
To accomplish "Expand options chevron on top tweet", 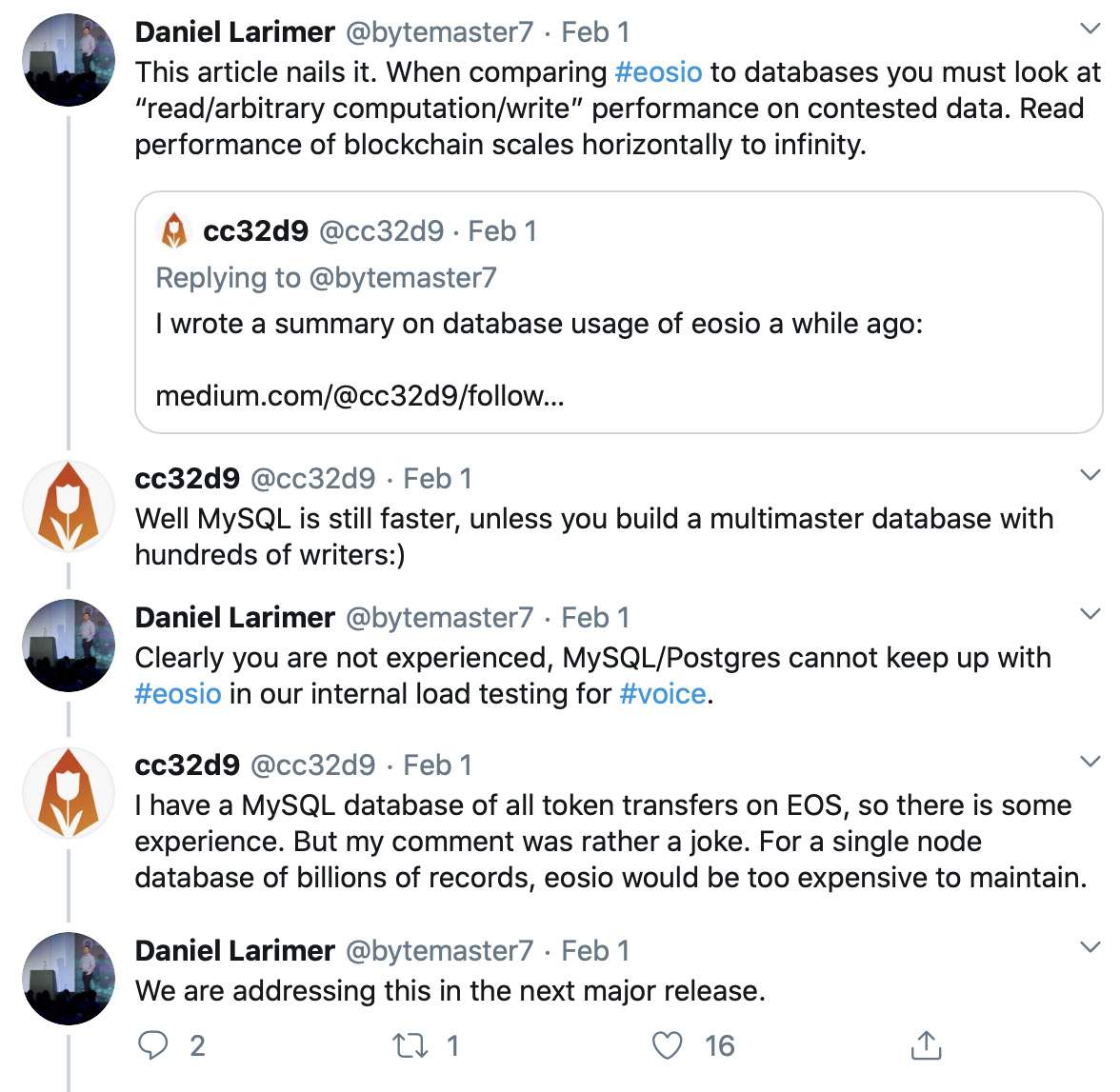I will click(1090, 29).
